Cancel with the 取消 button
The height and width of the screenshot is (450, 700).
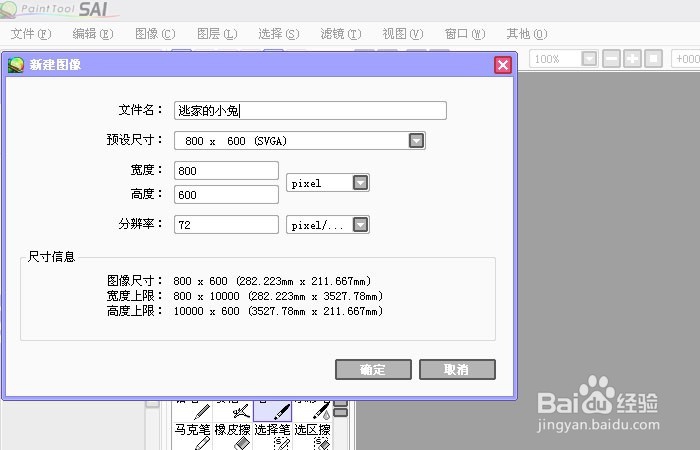457,370
